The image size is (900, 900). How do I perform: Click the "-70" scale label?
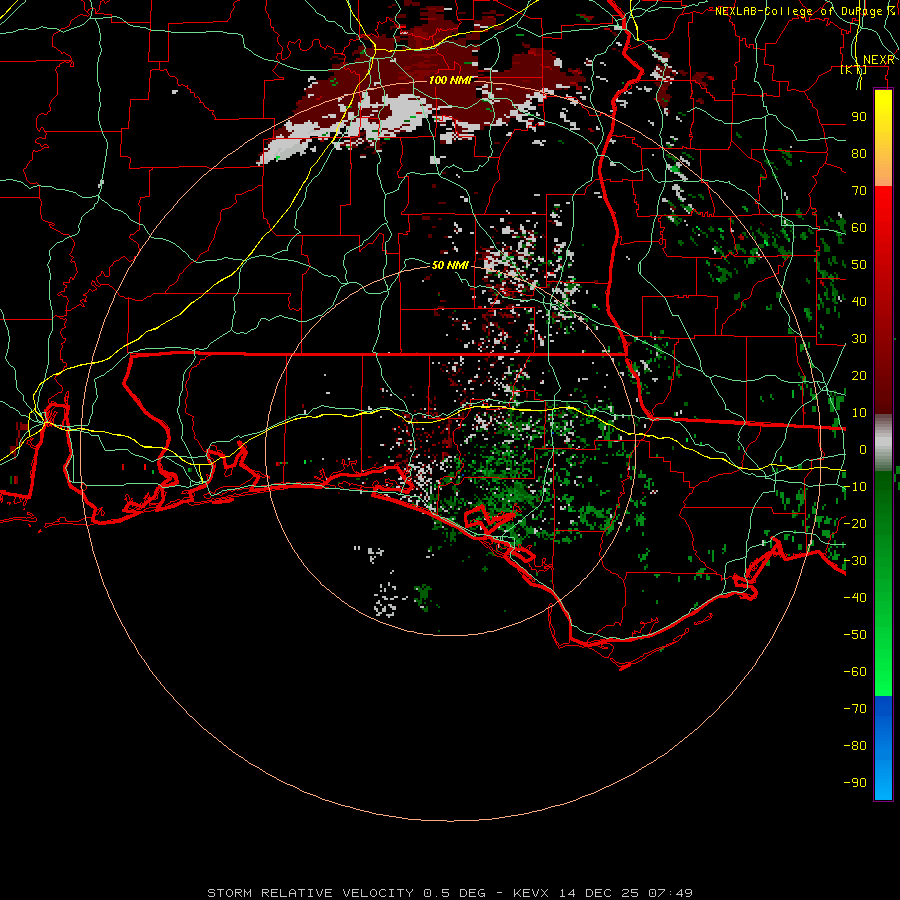(855, 709)
